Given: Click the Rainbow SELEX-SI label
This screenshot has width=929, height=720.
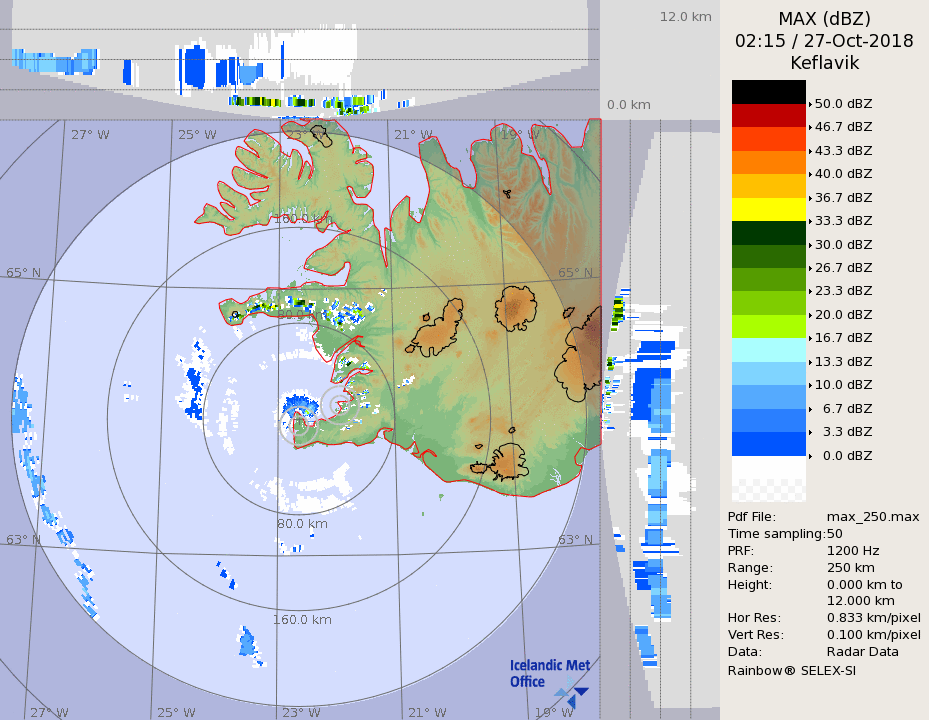Looking at the screenshot, I should coord(791,669).
